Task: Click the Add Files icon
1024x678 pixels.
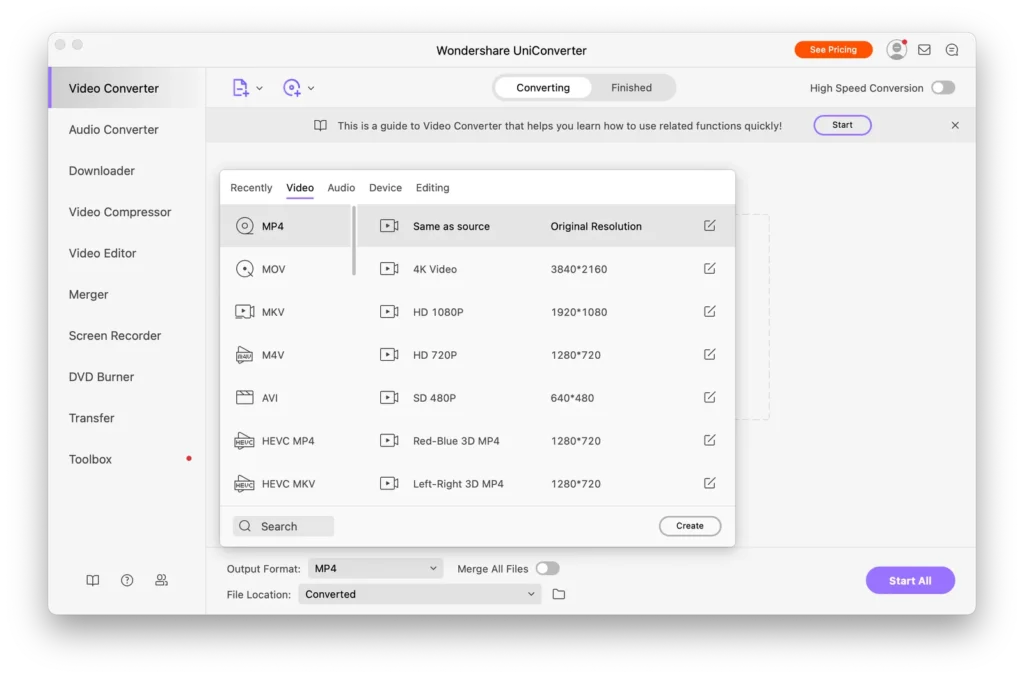Action: [x=240, y=88]
